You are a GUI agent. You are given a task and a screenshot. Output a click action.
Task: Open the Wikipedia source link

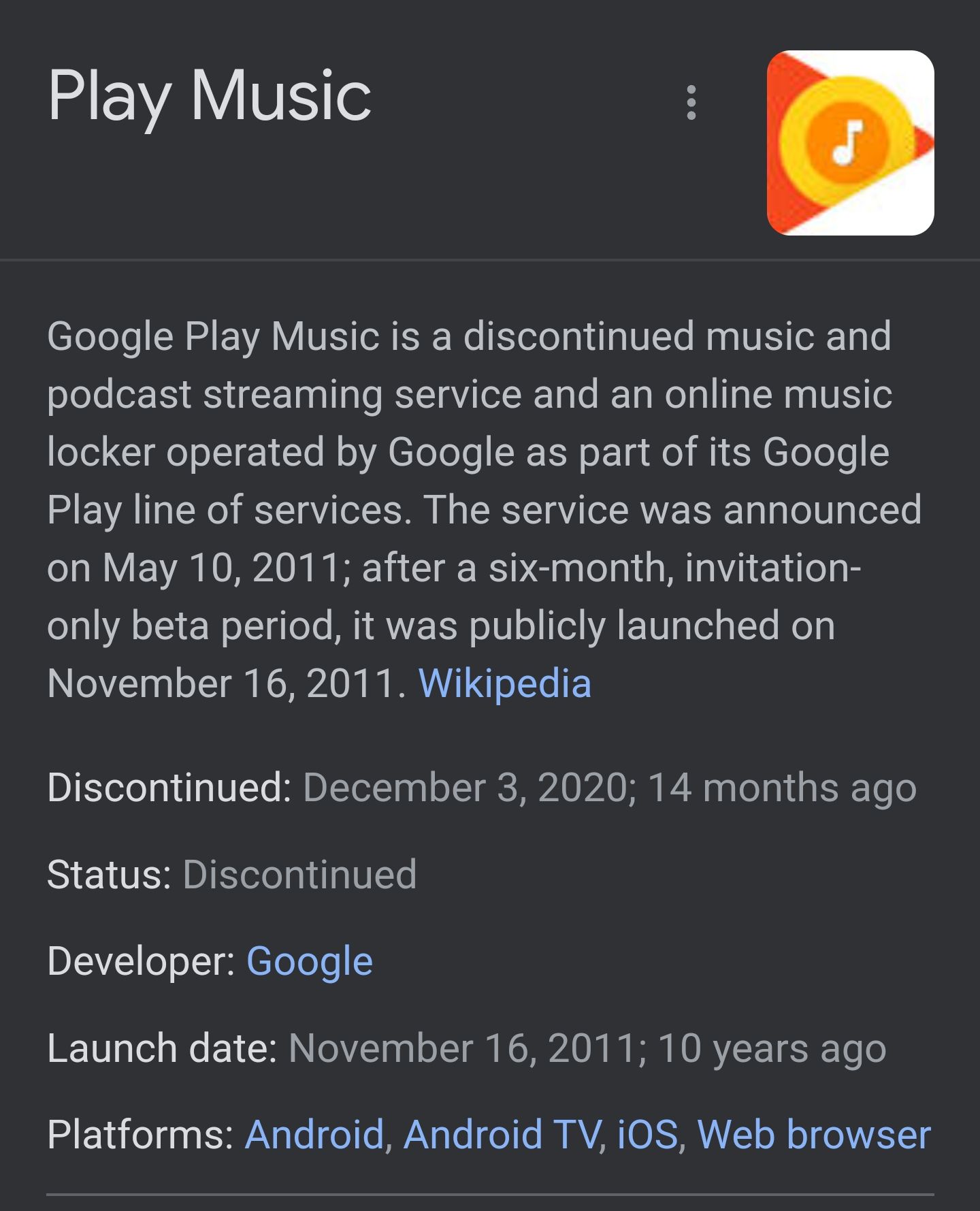pos(504,683)
